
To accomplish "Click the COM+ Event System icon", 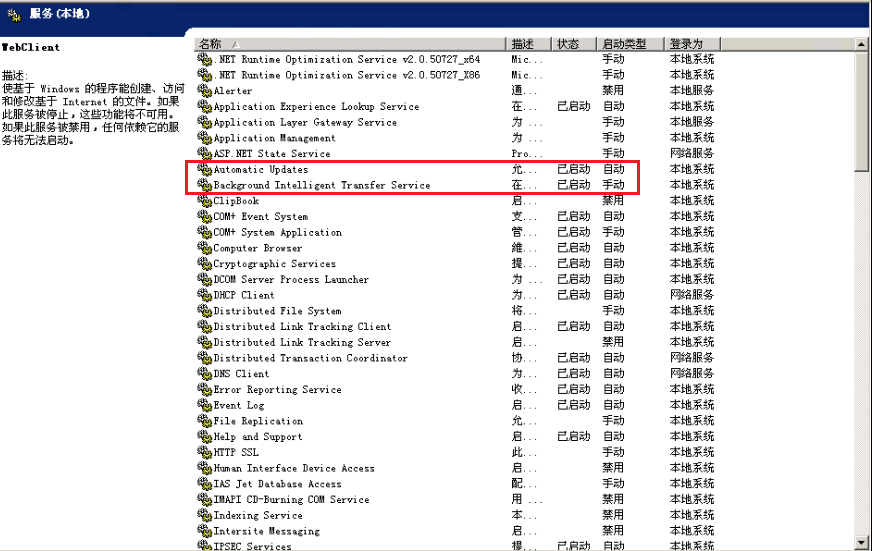I will point(205,216).
